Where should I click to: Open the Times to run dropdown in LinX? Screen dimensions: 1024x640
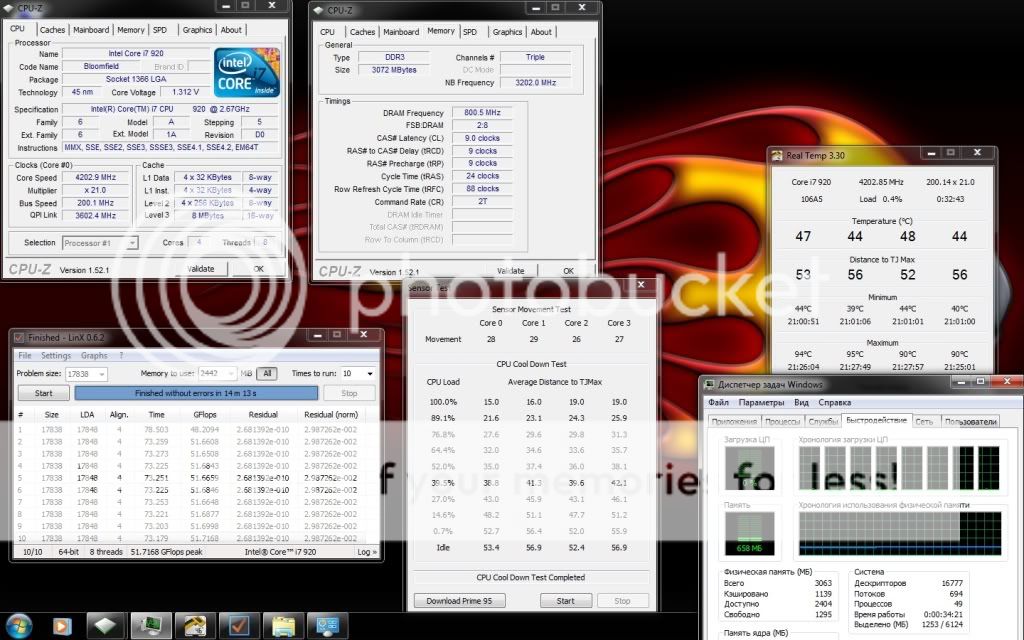point(370,374)
